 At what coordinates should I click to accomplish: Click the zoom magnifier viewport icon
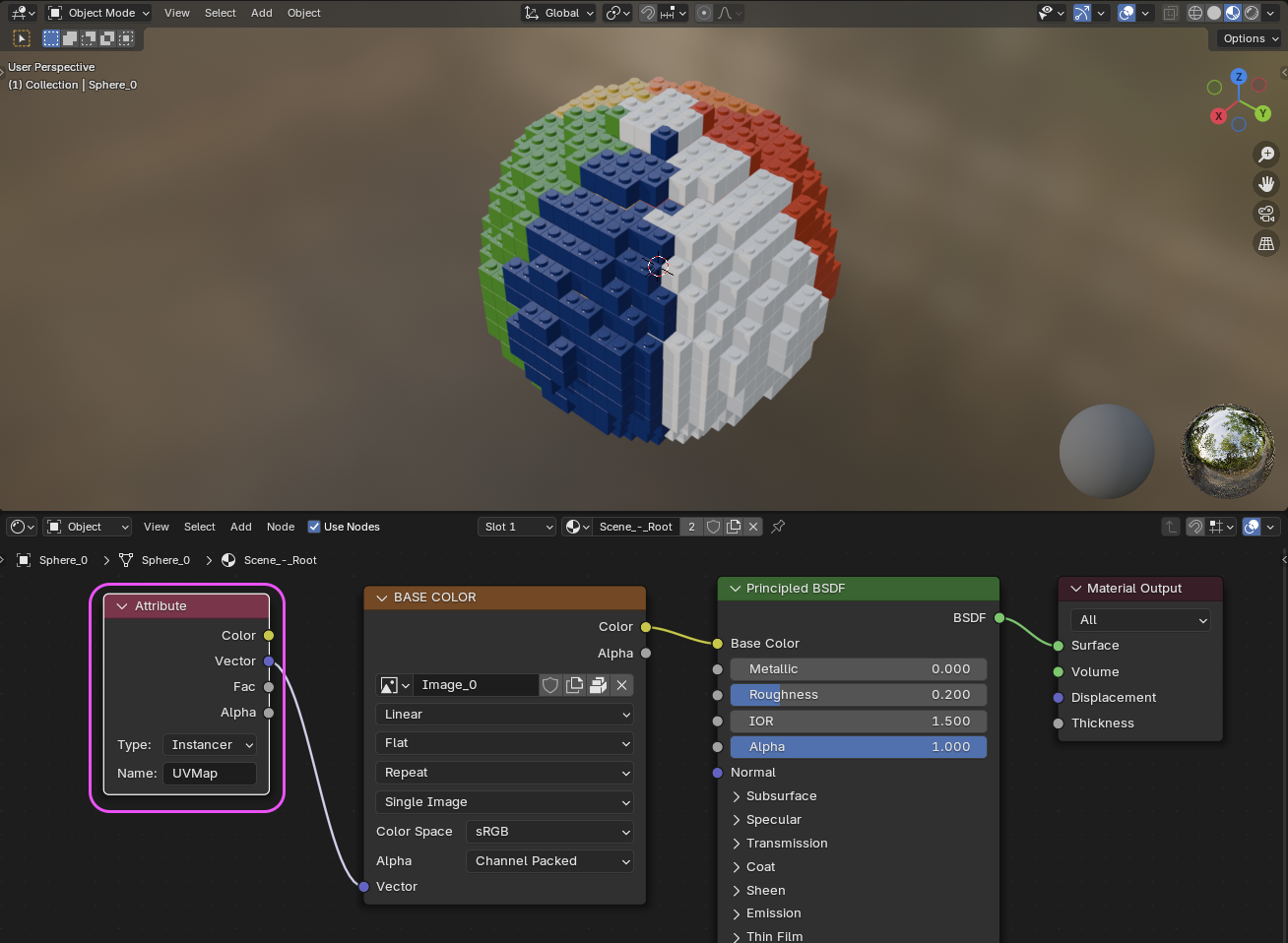pyautogui.click(x=1266, y=154)
